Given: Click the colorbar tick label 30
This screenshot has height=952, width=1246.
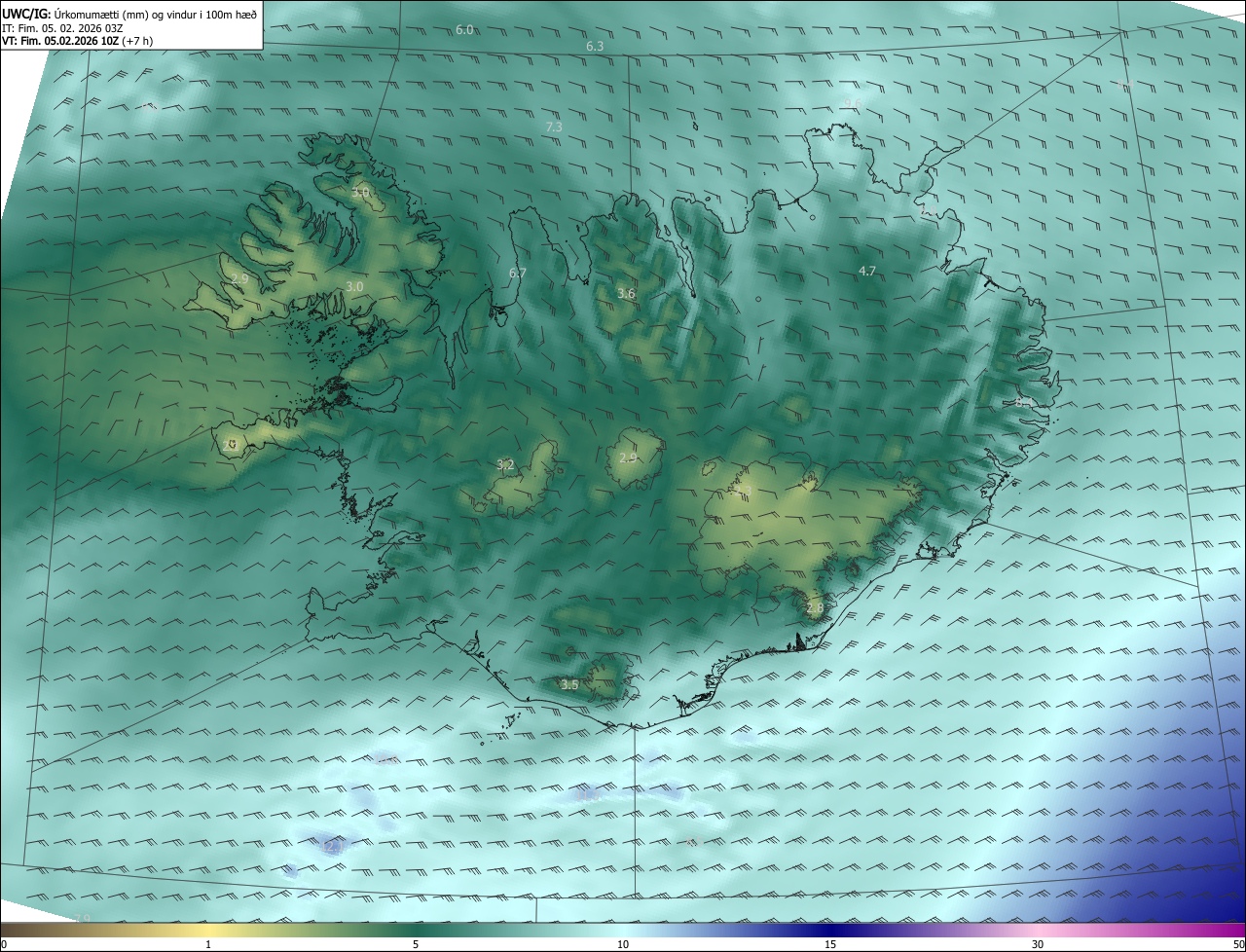Looking at the screenshot, I should (1038, 945).
